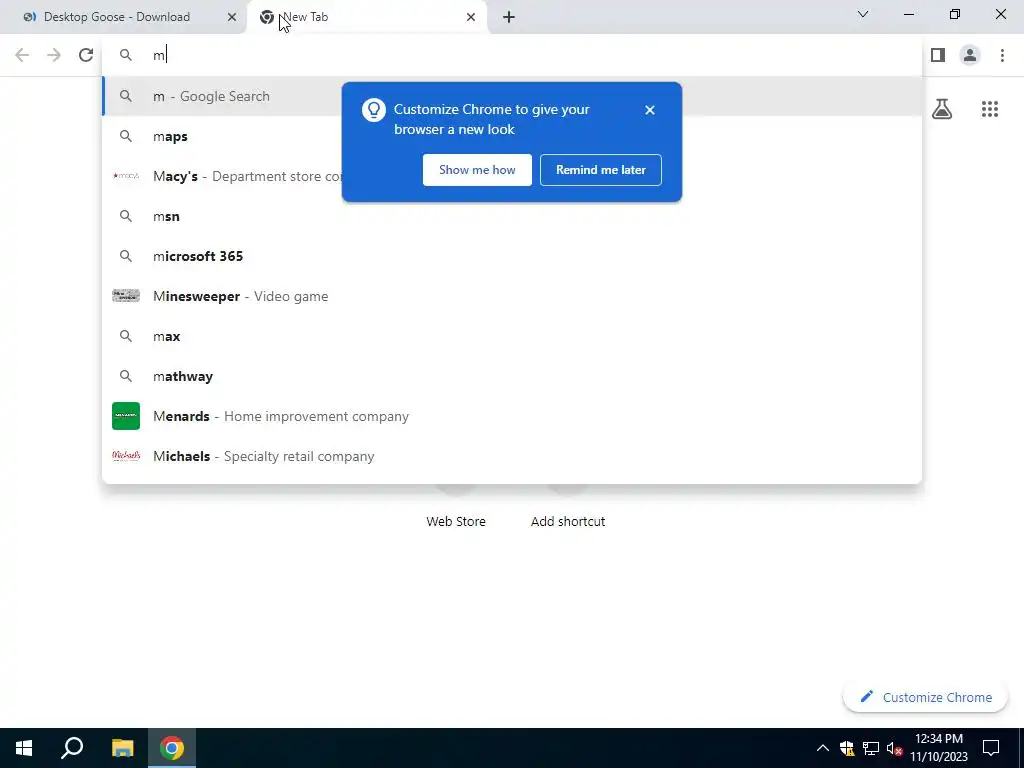The image size is (1024, 768).
Task: Click the Add shortcut label
Action: [x=568, y=522]
